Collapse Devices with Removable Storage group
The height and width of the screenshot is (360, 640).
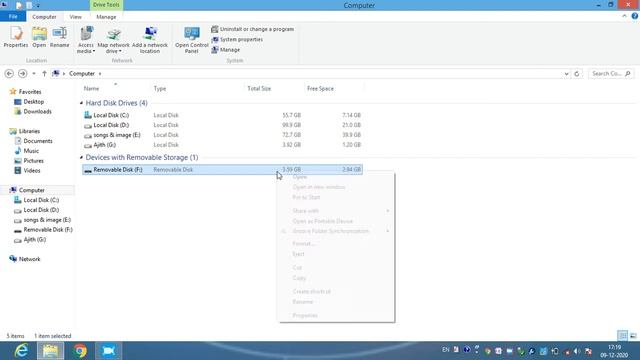click(81, 157)
